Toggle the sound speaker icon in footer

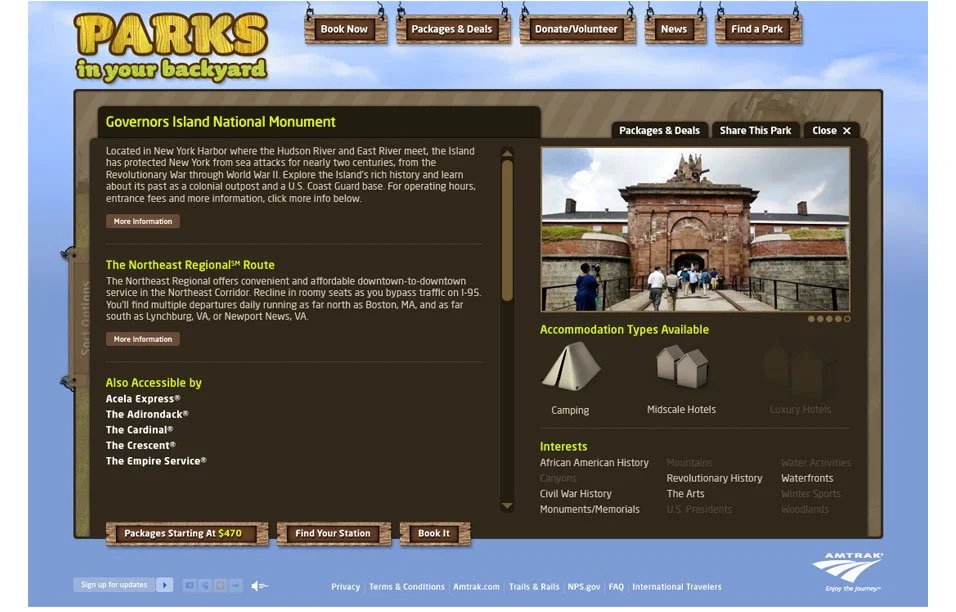coord(260,586)
